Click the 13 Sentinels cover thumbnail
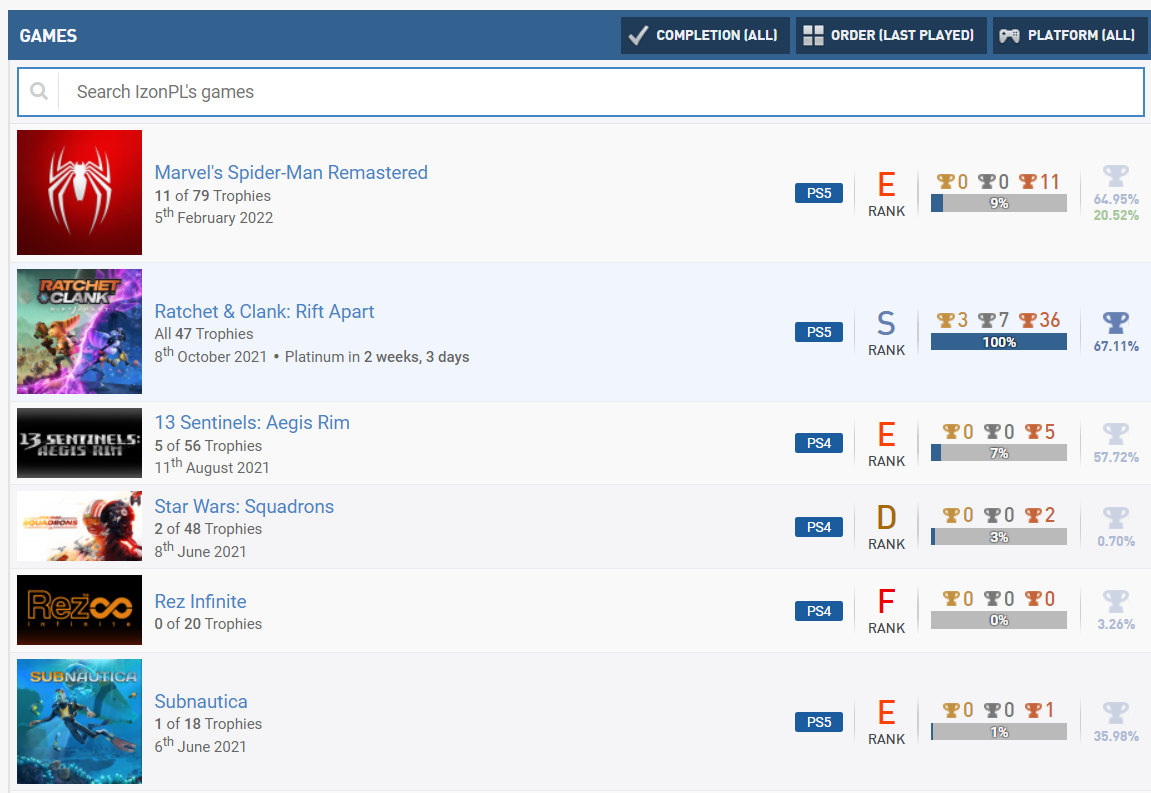Screen dimensions: 1151x793 pyautogui.click(x=79, y=443)
